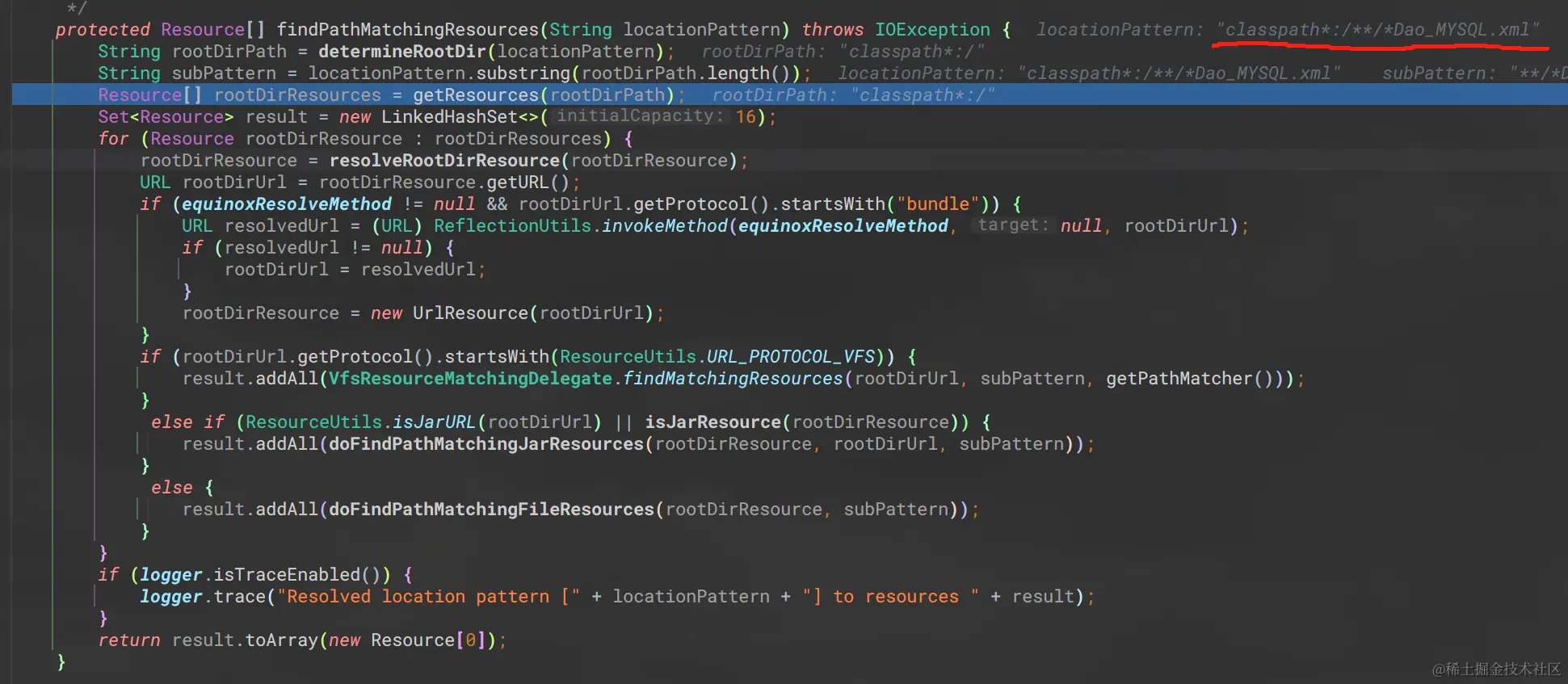Click the 'throws' keyword in the signature
Image resolution: width=1568 pixels, height=684 pixels.
pos(833,30)
